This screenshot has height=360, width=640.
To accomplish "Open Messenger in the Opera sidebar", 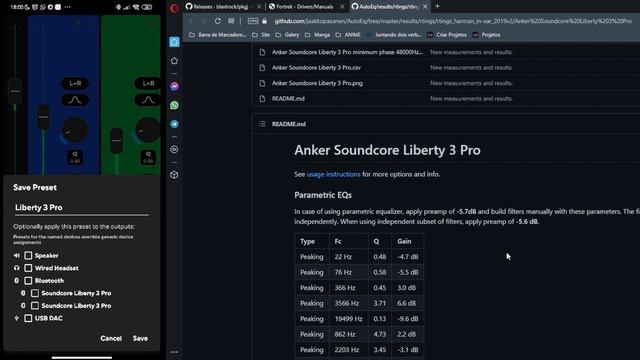I will [174, 87].
